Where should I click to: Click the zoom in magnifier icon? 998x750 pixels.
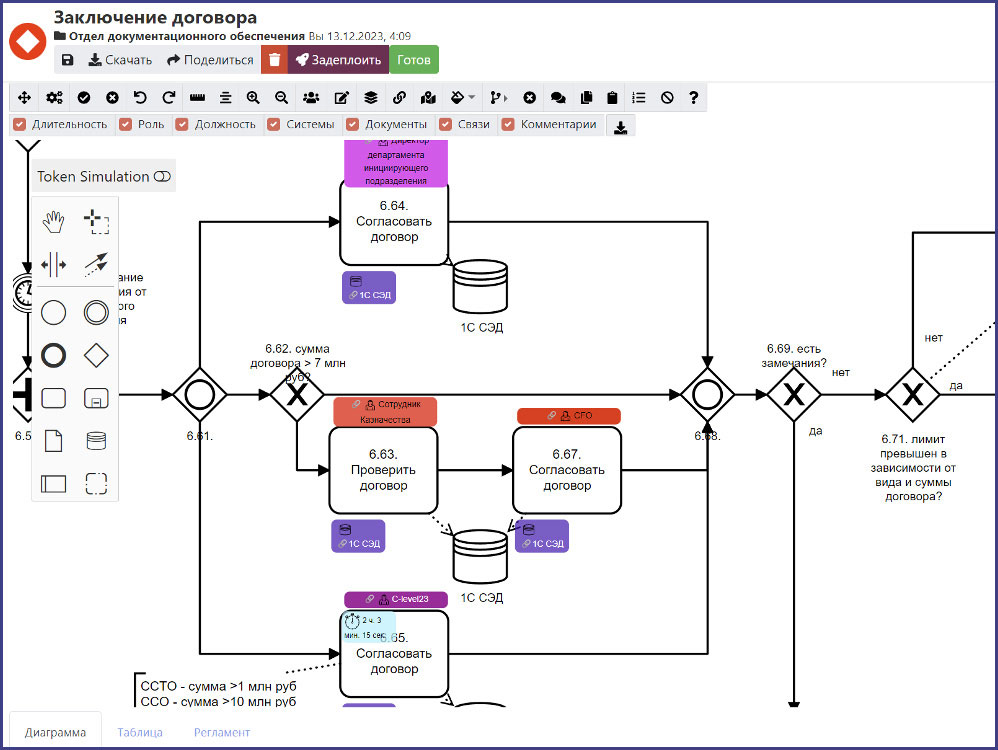pos(253,98)
